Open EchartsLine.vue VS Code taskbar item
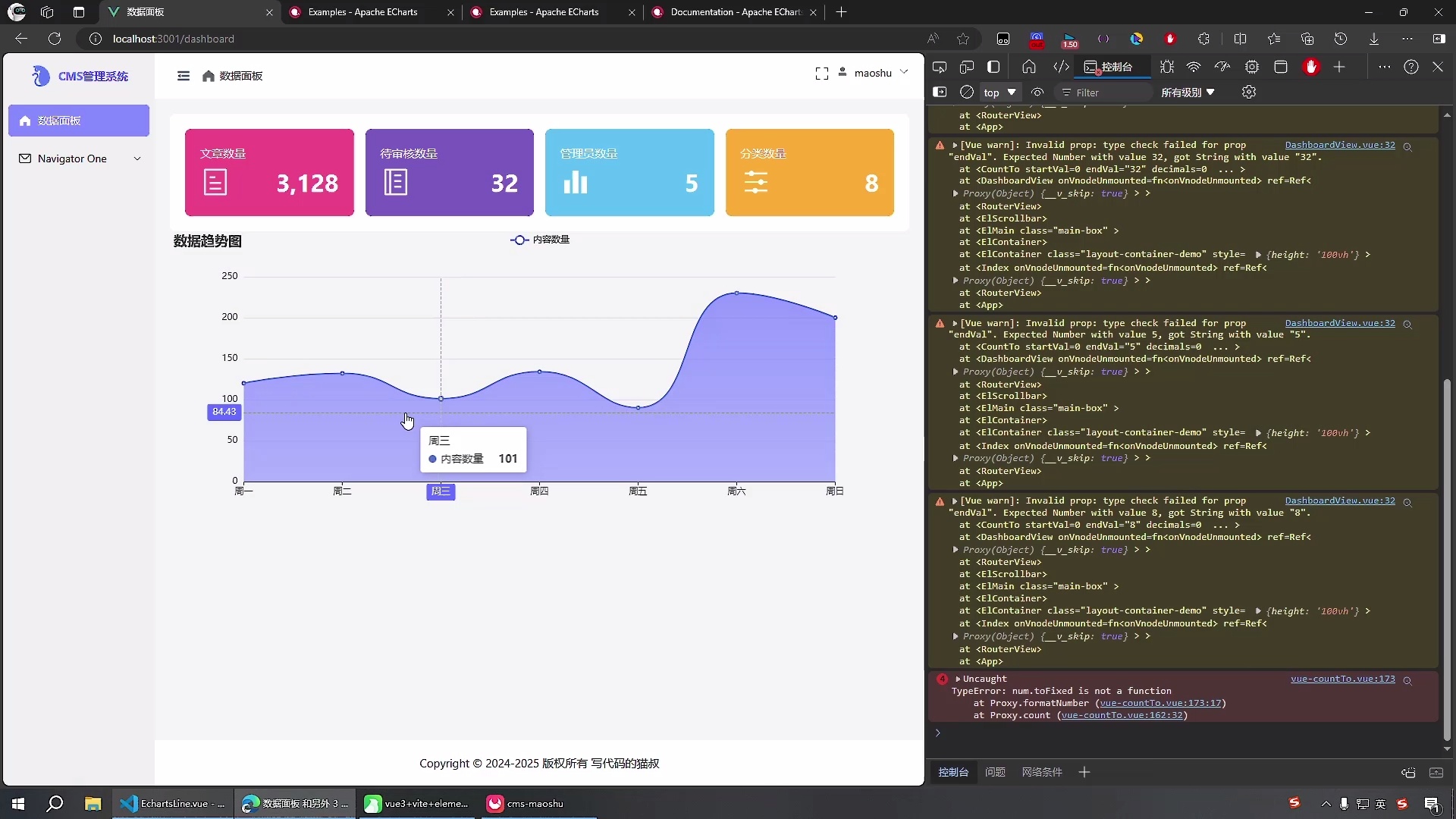The width and height of the screenshot is (1456, 819). click(174, 804)
